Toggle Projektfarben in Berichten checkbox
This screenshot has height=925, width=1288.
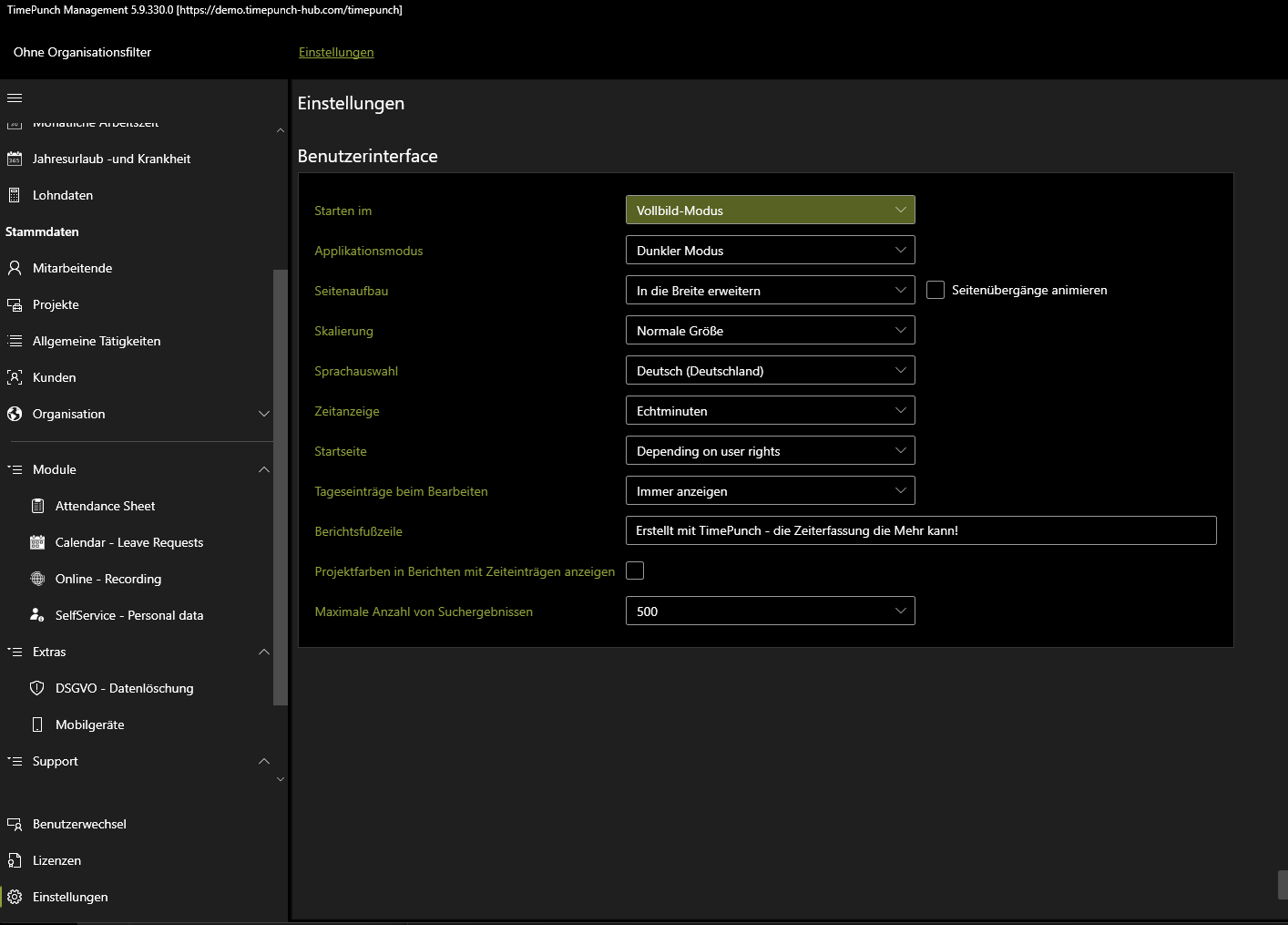(635, 570)
